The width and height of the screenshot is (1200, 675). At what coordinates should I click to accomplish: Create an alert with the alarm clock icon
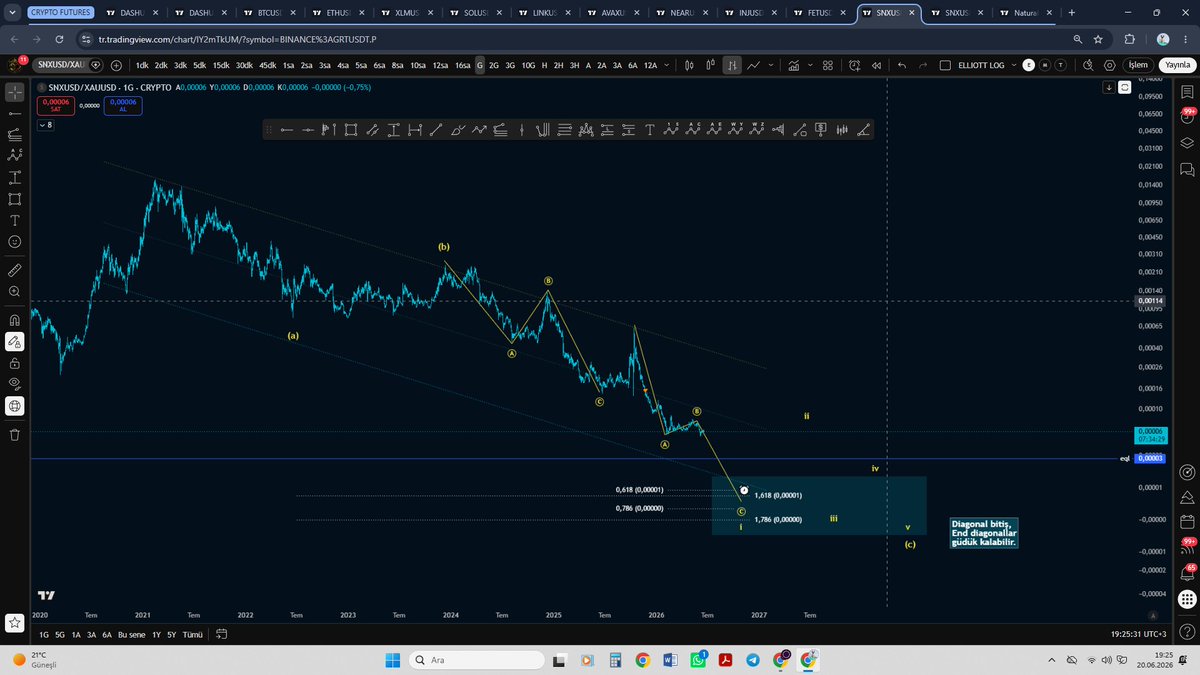click(x=856, y=65)
